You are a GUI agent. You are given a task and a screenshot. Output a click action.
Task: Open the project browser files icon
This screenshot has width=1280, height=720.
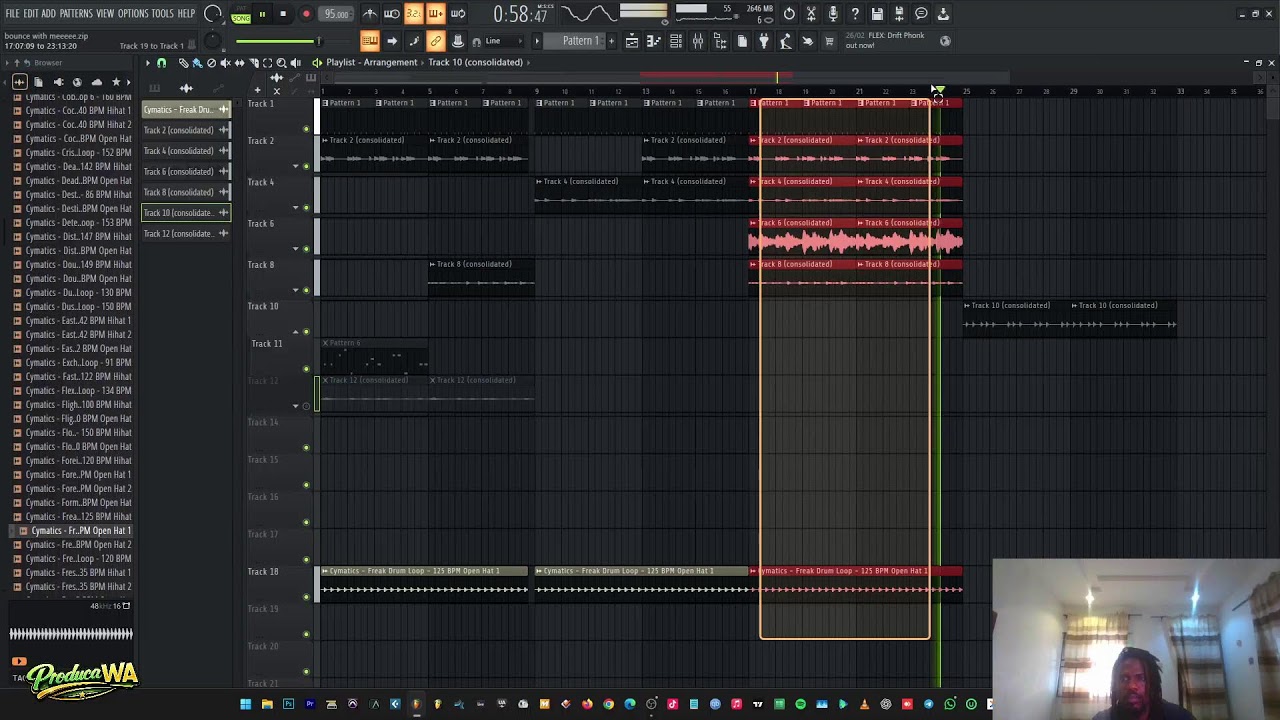(x=742, y=41)
